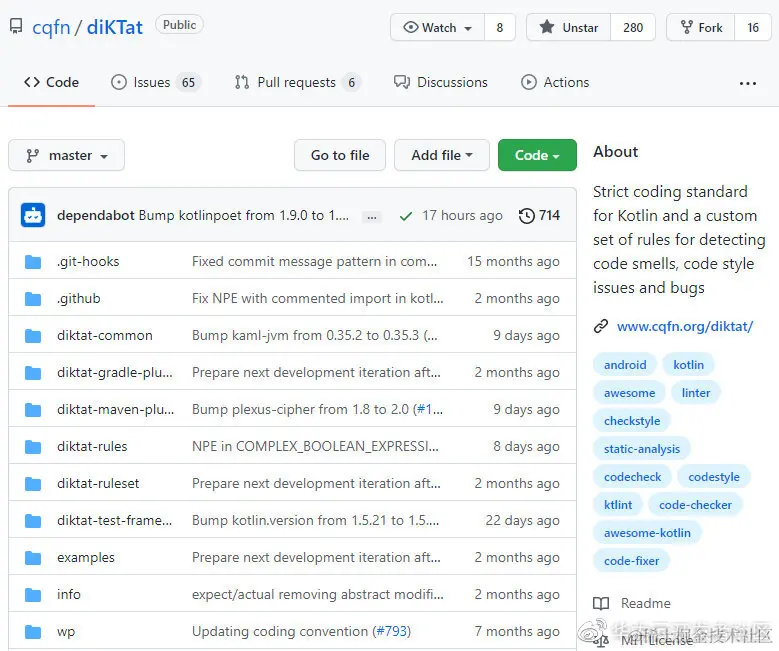
Task: Click the watchers count 8
Action: pos(500,27)
